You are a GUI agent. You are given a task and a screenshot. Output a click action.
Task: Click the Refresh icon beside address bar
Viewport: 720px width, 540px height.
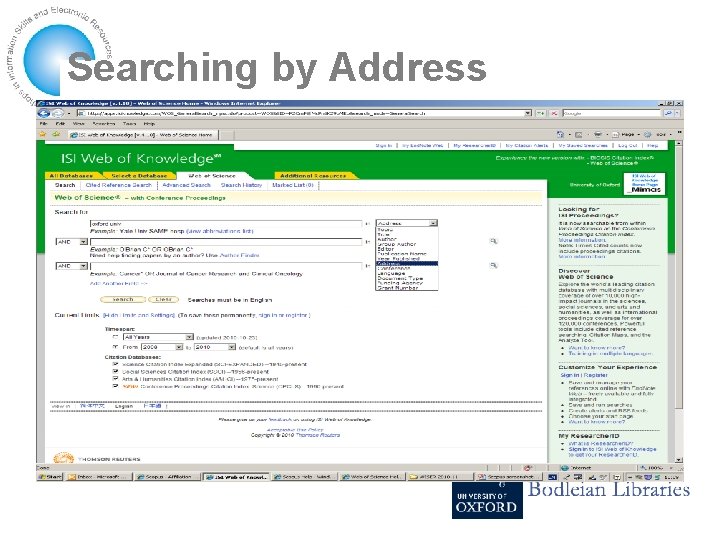pyautogui.click(x=540, y=113)
